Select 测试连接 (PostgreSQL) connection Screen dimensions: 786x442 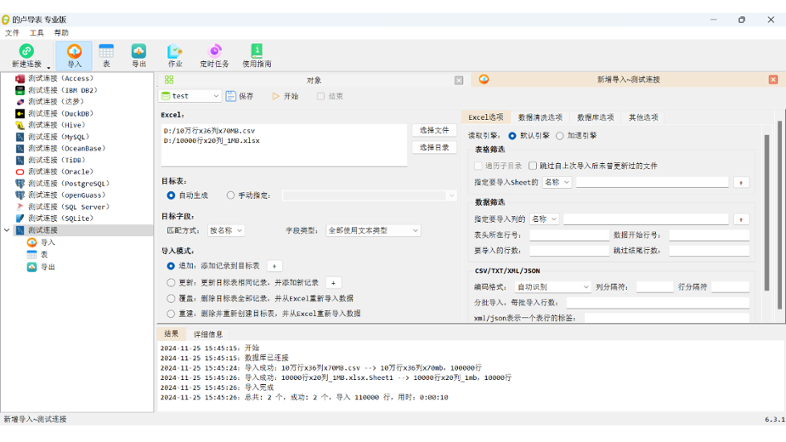[69, 183]
